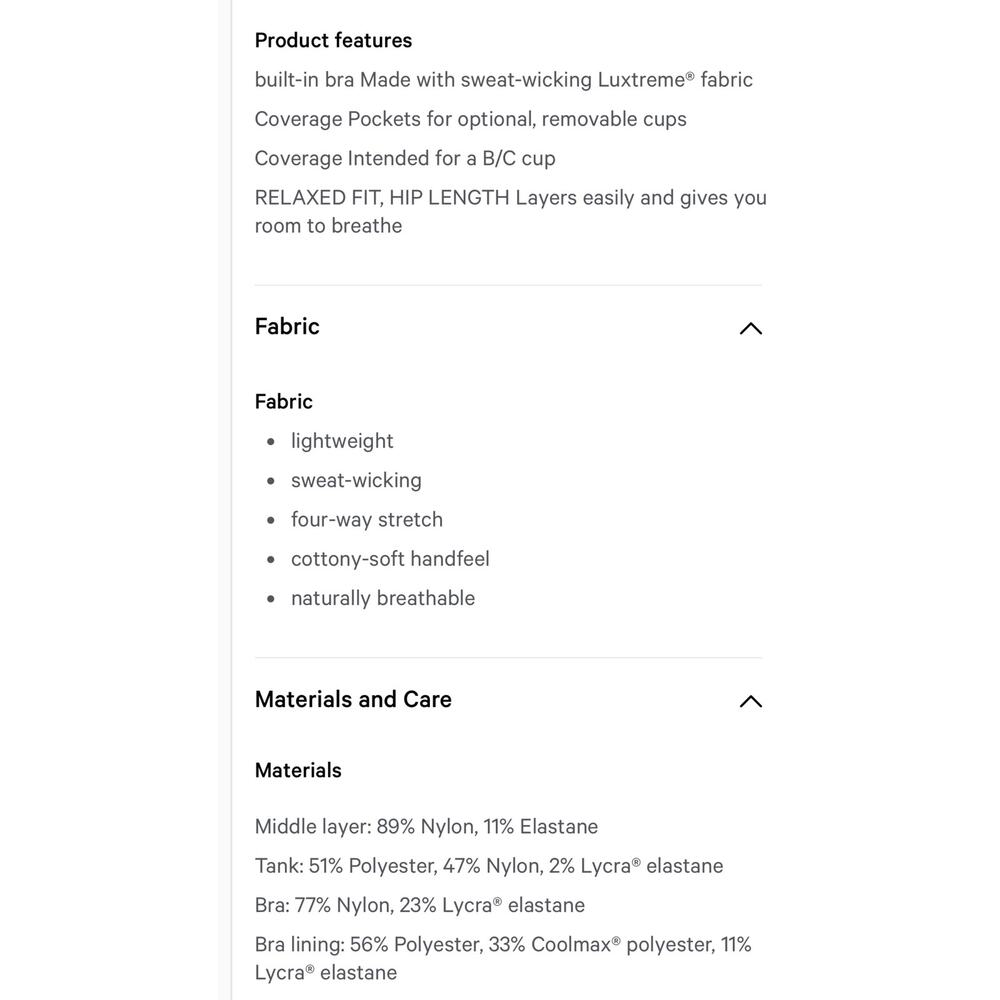
Task: Click the Tank polyester composition line
Action: (x=488, y=866)
